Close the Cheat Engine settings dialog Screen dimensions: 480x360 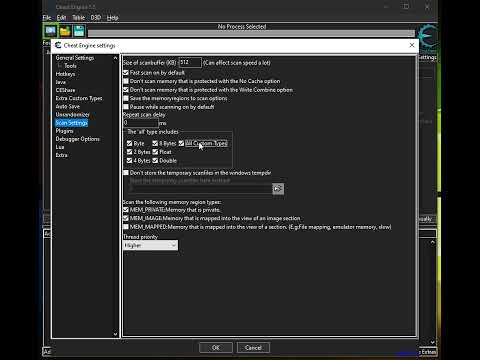(x=412, y=45)
